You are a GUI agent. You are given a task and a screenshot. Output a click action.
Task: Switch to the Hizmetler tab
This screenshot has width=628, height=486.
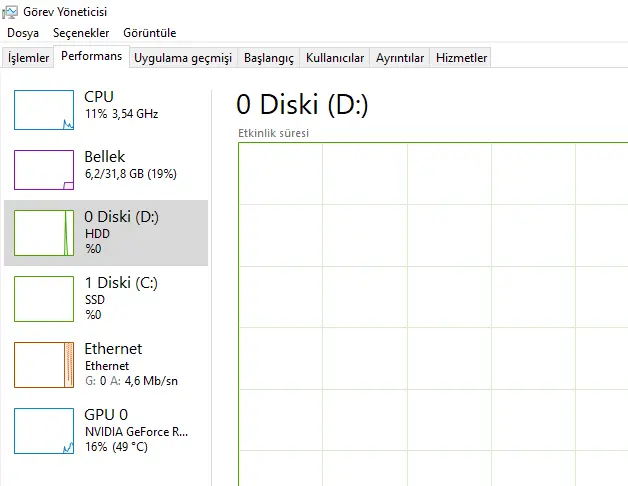pyautogui.click(x=461, y=58)
